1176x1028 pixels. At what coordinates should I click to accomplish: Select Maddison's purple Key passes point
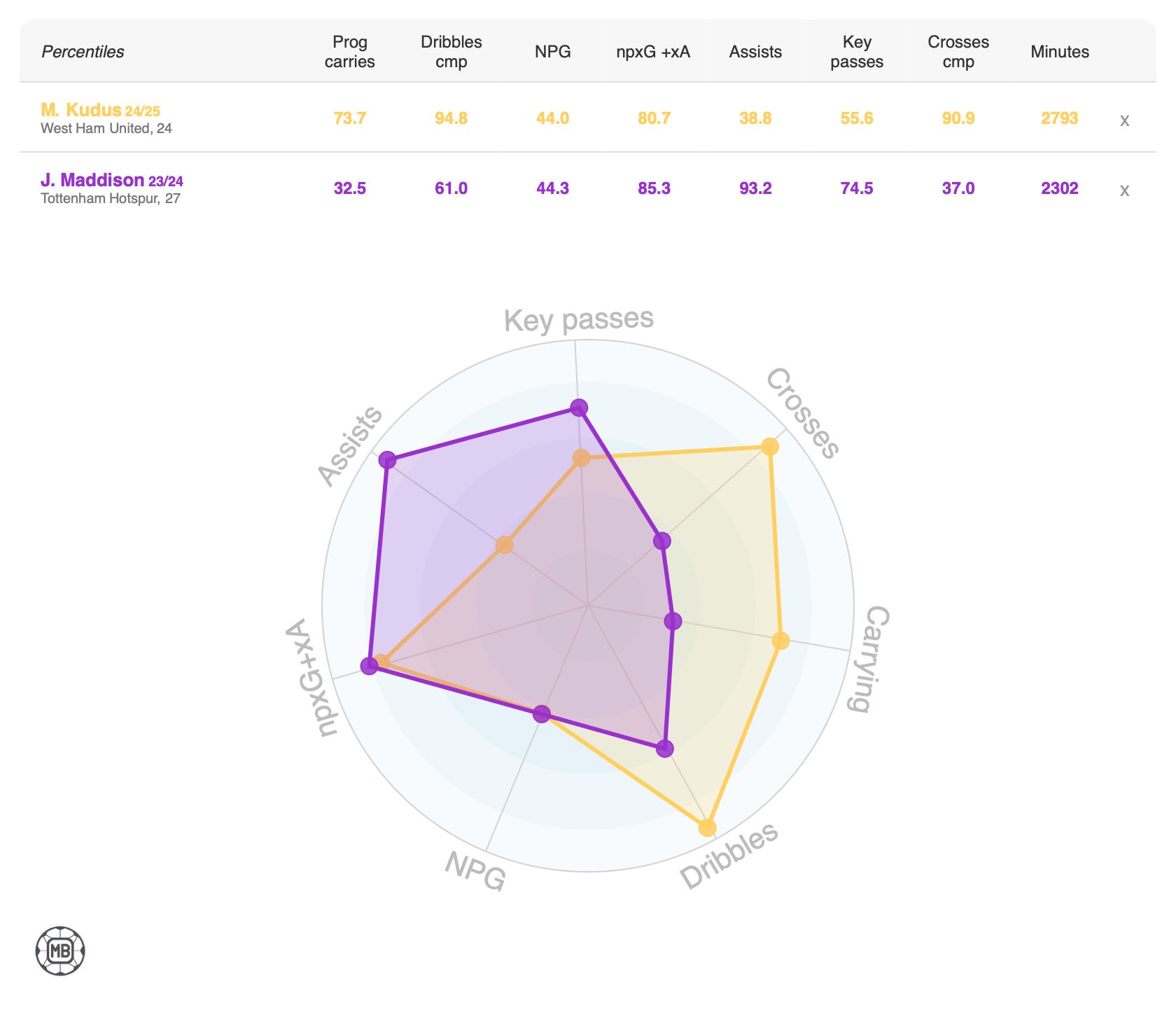(x=579, y=407)
